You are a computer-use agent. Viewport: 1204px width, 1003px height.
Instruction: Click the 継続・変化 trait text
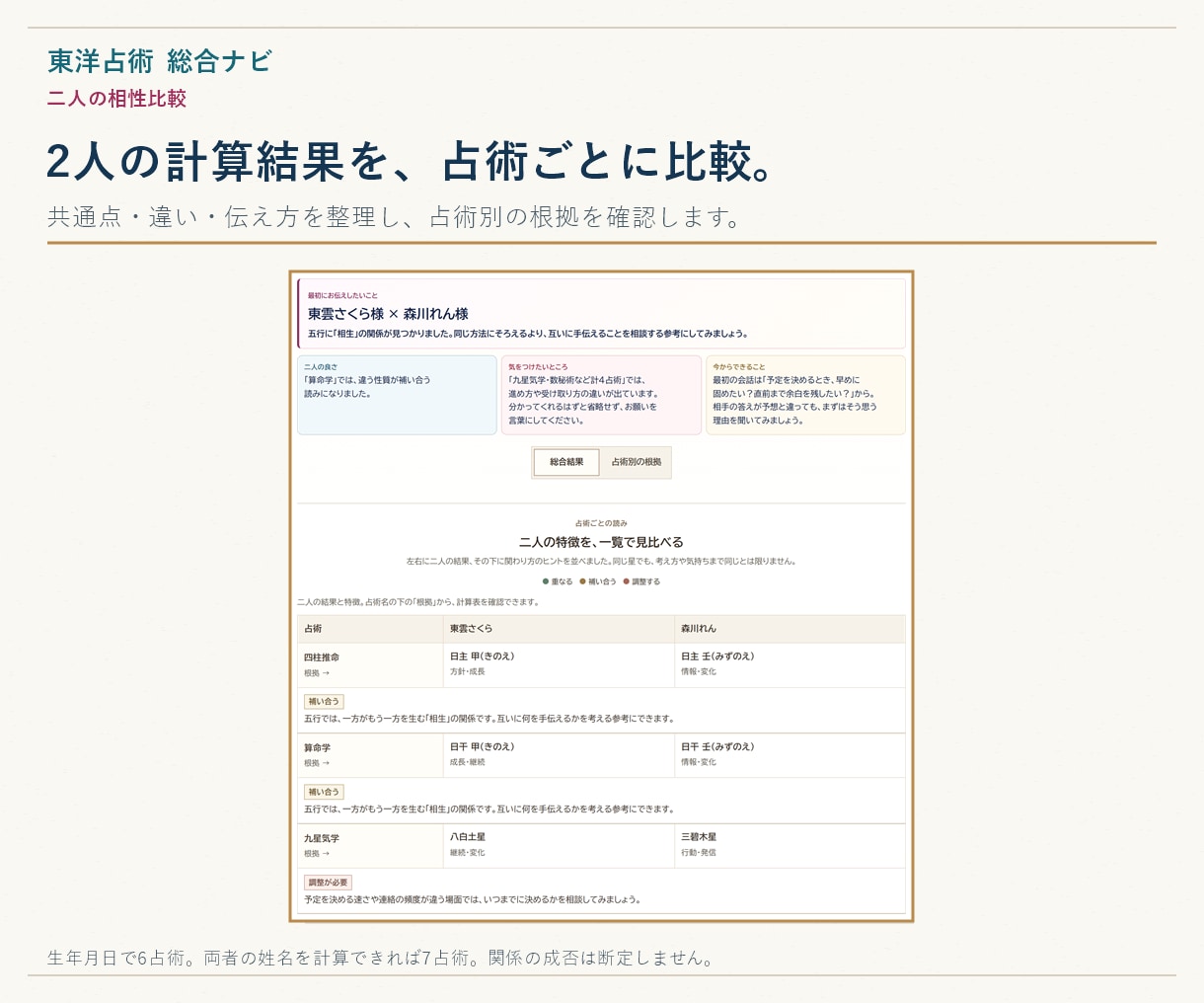468,853
